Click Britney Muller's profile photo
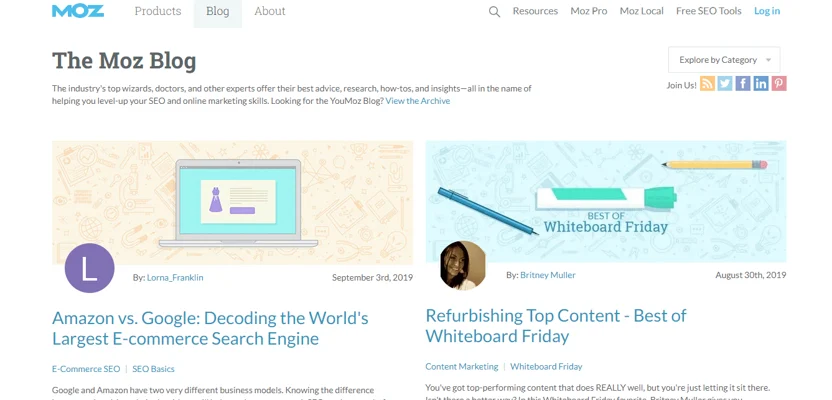The image size is (832, 400). (x=463, y=265)
